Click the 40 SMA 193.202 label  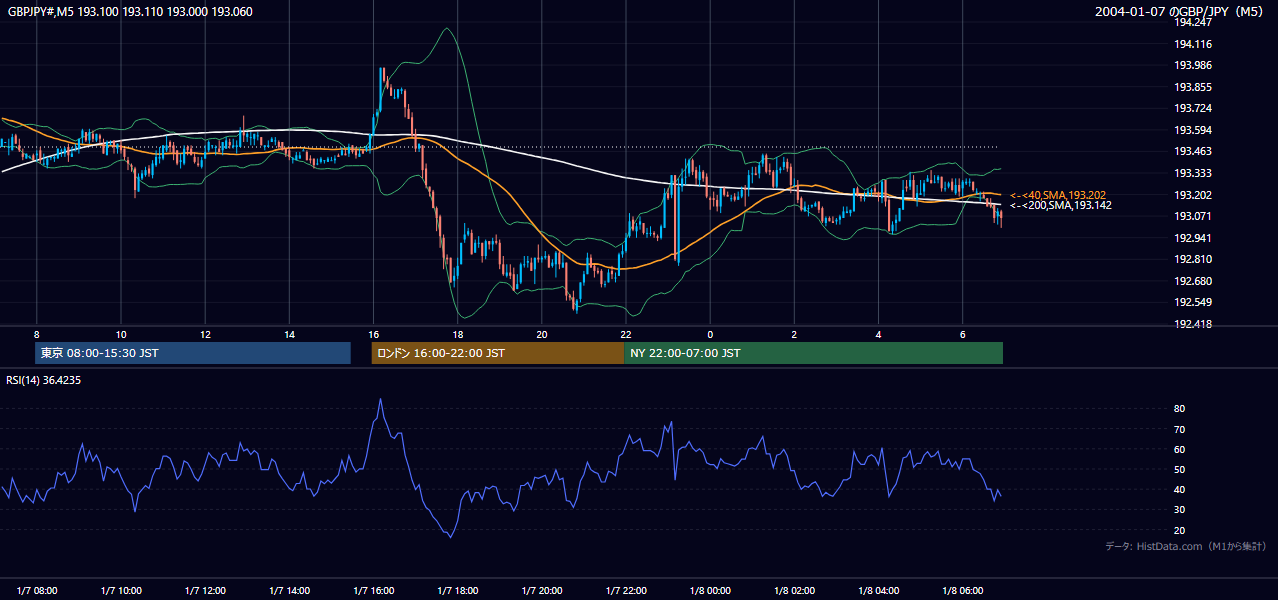click(1058, 195)
